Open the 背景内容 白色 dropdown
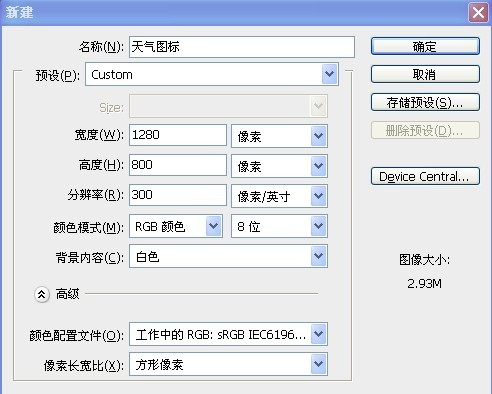 tap(228, 256)
